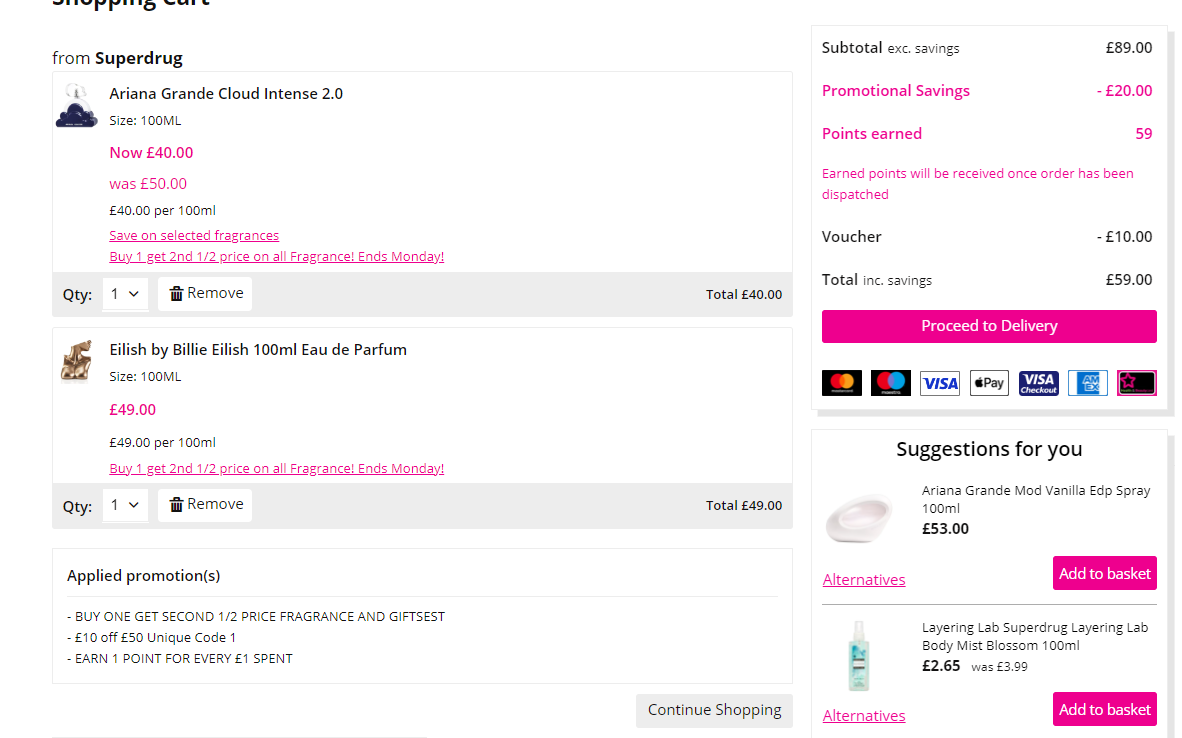View Alternatives for Layering Lab Body Mist

[x=864, y=716]
